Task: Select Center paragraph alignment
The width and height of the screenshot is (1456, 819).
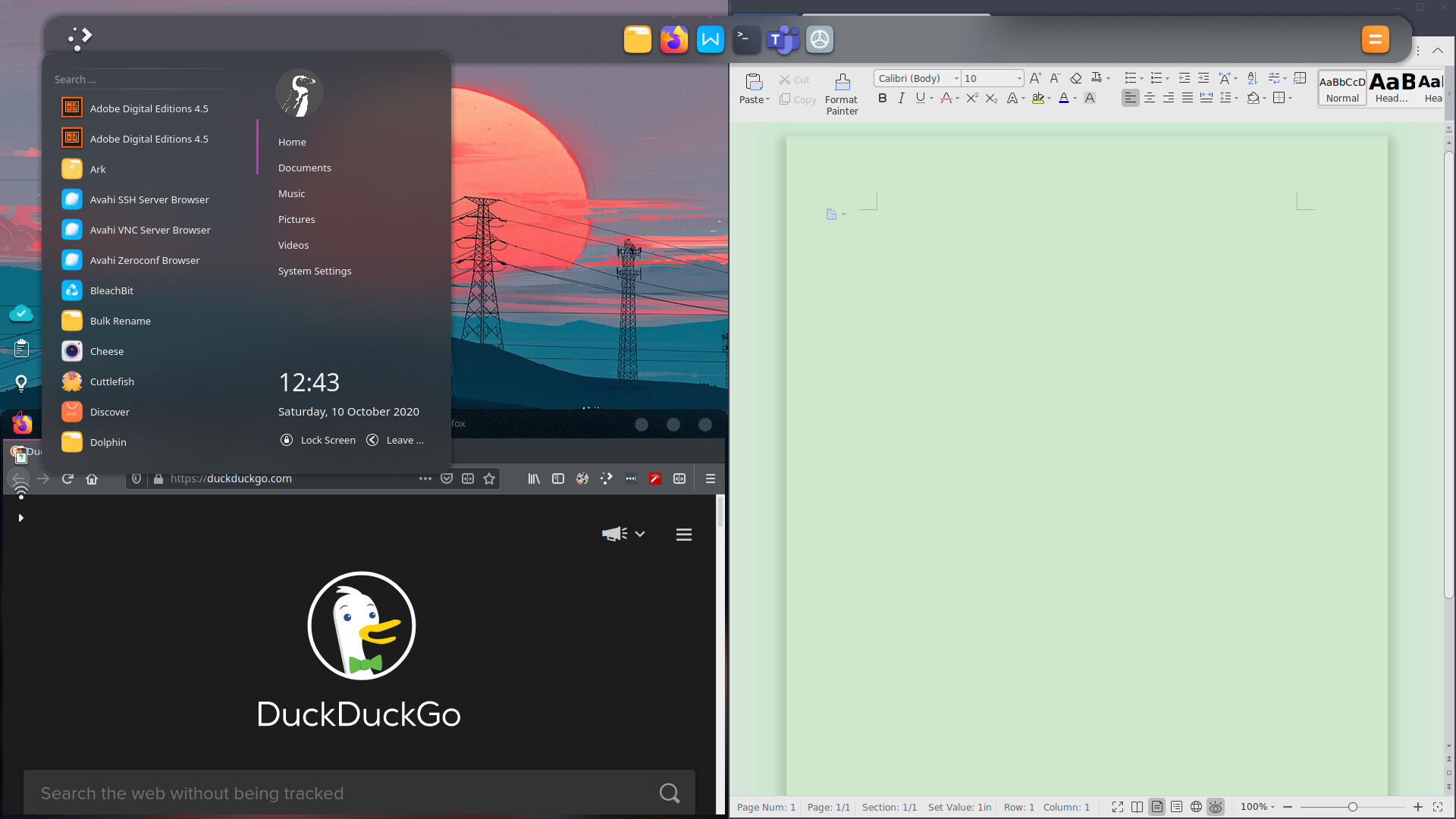Action: 1150,98
